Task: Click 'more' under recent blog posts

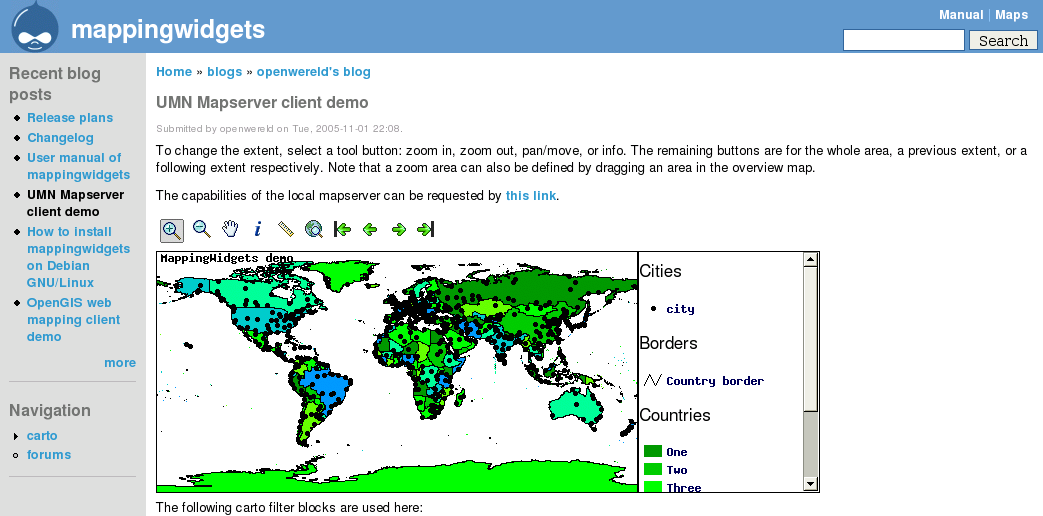Action: coord(120,362)
